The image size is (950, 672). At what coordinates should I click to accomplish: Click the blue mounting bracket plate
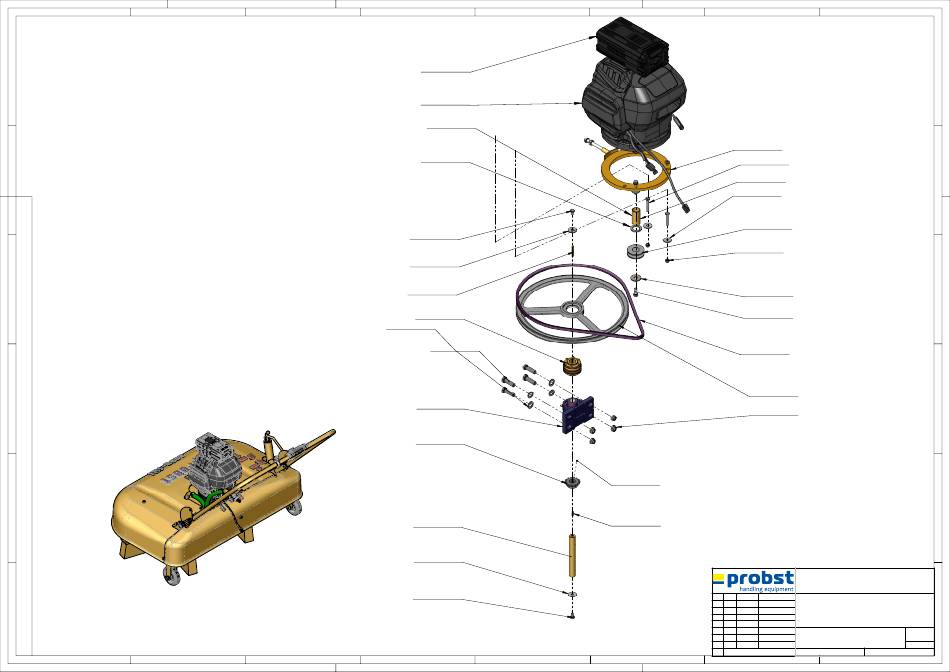coord(578,413)
